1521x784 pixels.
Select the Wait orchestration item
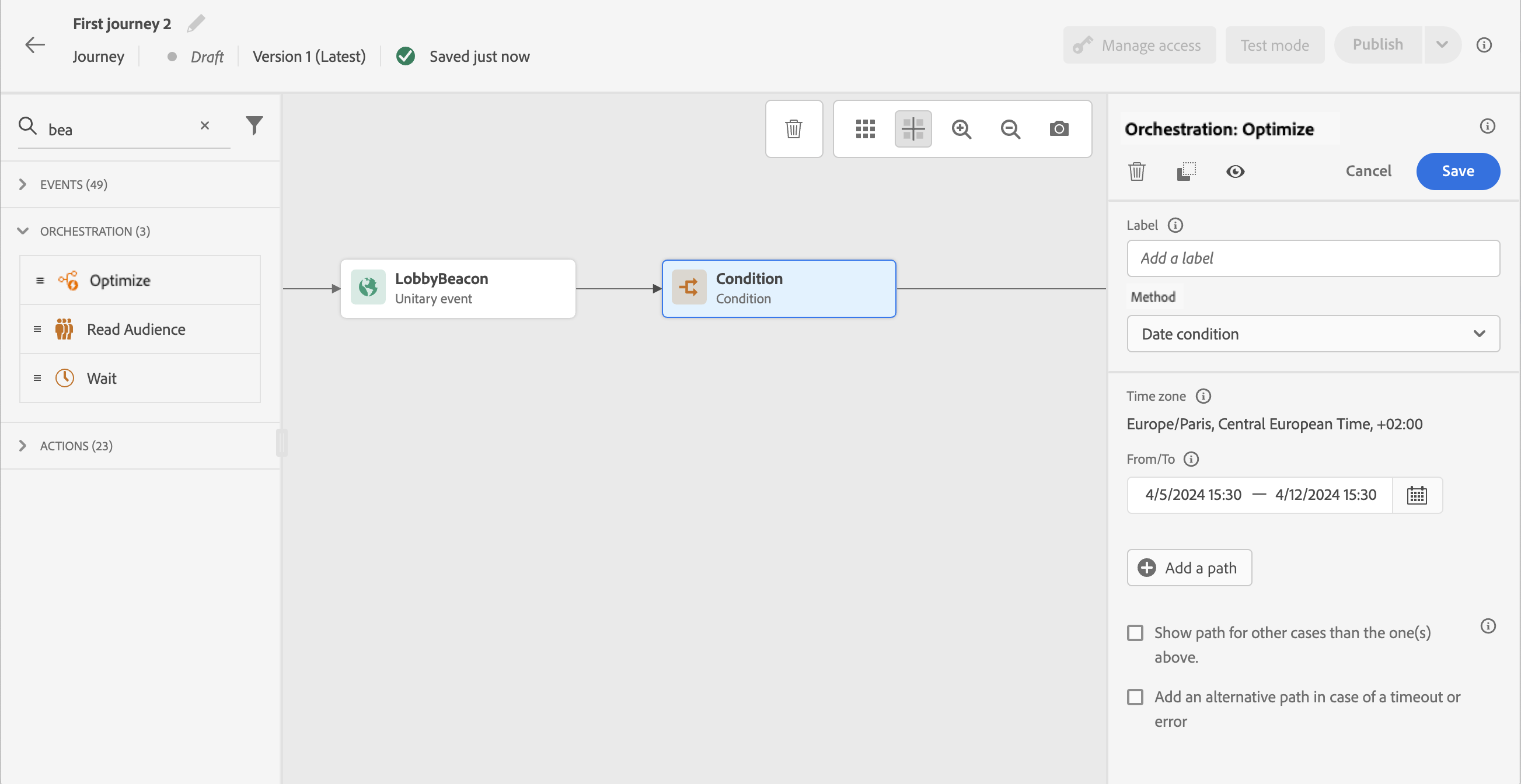coord(102,378)
